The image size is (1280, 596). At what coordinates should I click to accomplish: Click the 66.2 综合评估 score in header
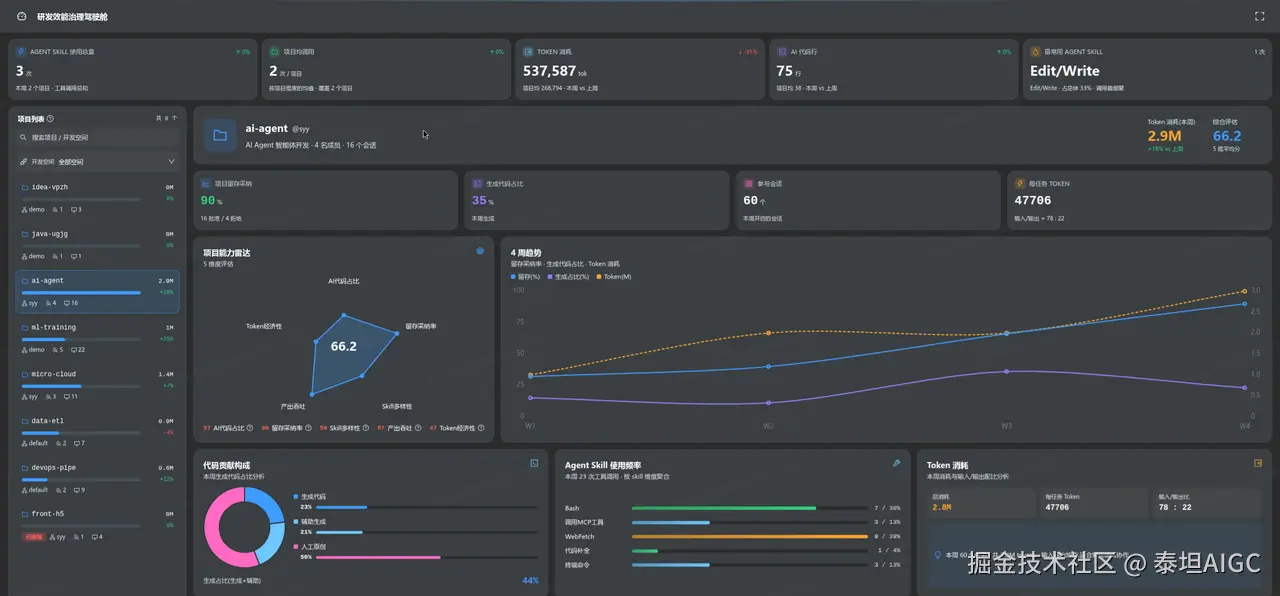click(x=1227, y=136)
